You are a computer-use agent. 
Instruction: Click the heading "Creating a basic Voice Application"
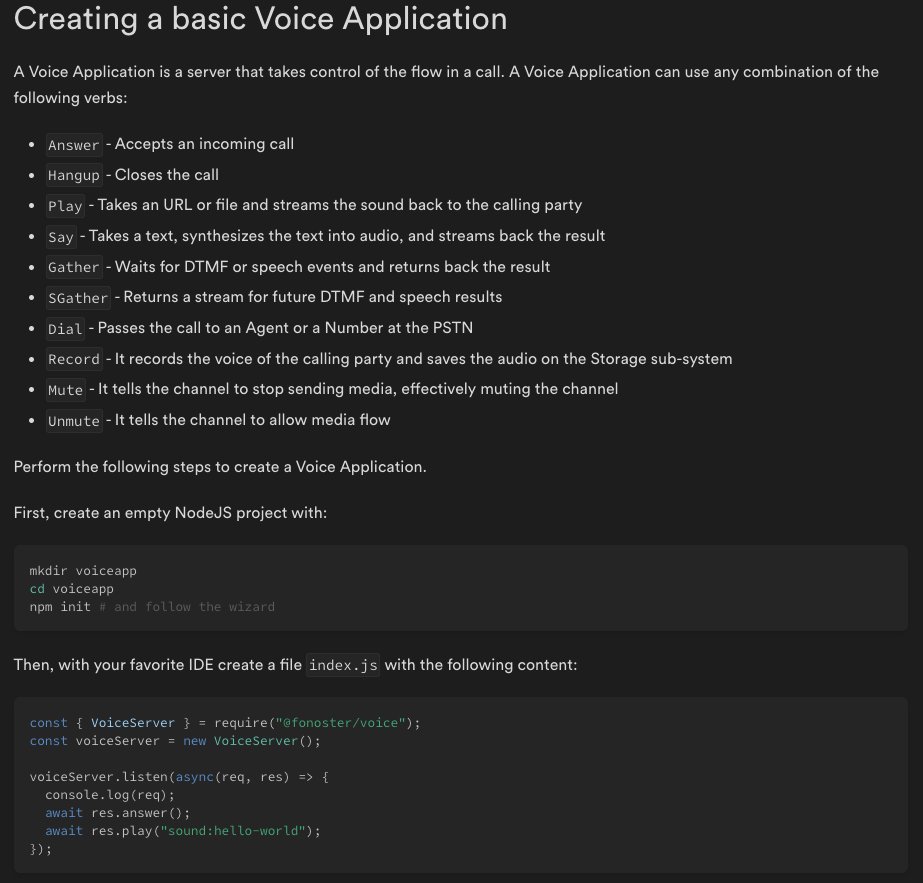(260, 19)
